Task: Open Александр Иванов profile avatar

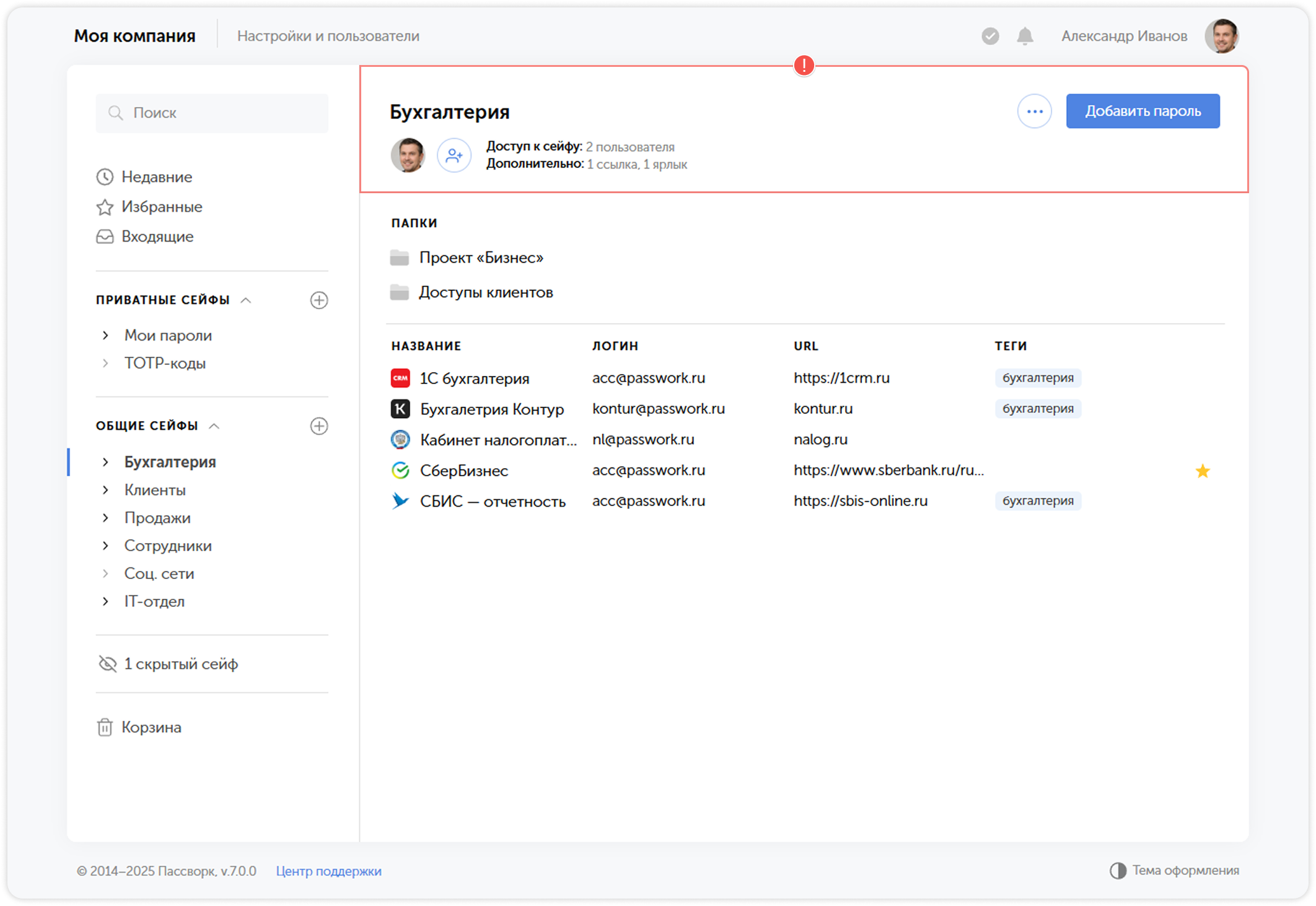Action: pyautogui.click(x=1221, y=36)
